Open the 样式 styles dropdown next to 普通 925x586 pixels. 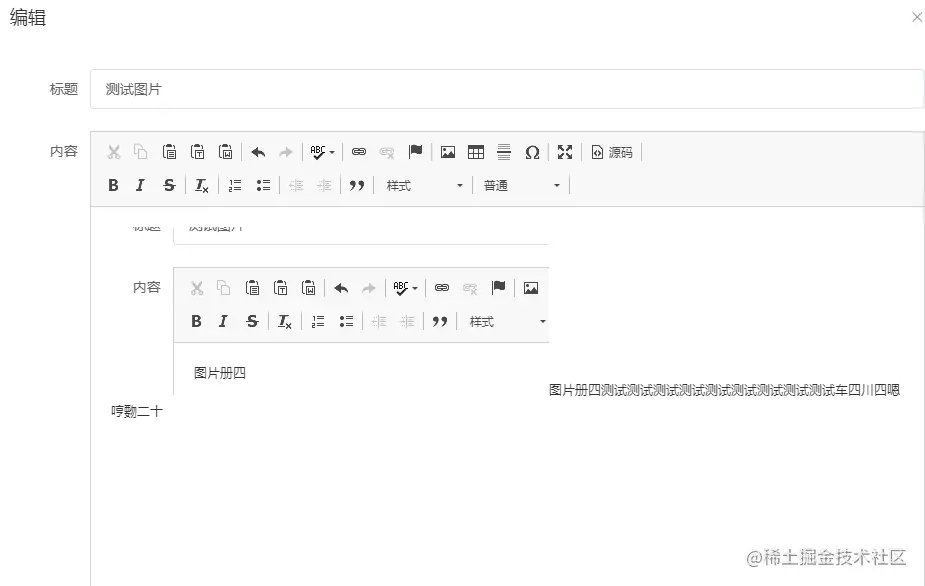click(424, 185)
